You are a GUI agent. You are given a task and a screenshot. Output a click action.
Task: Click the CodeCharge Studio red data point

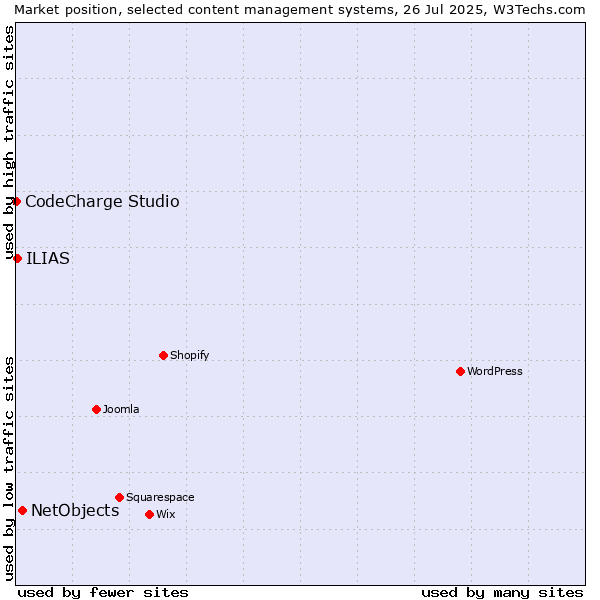(16, 202)
